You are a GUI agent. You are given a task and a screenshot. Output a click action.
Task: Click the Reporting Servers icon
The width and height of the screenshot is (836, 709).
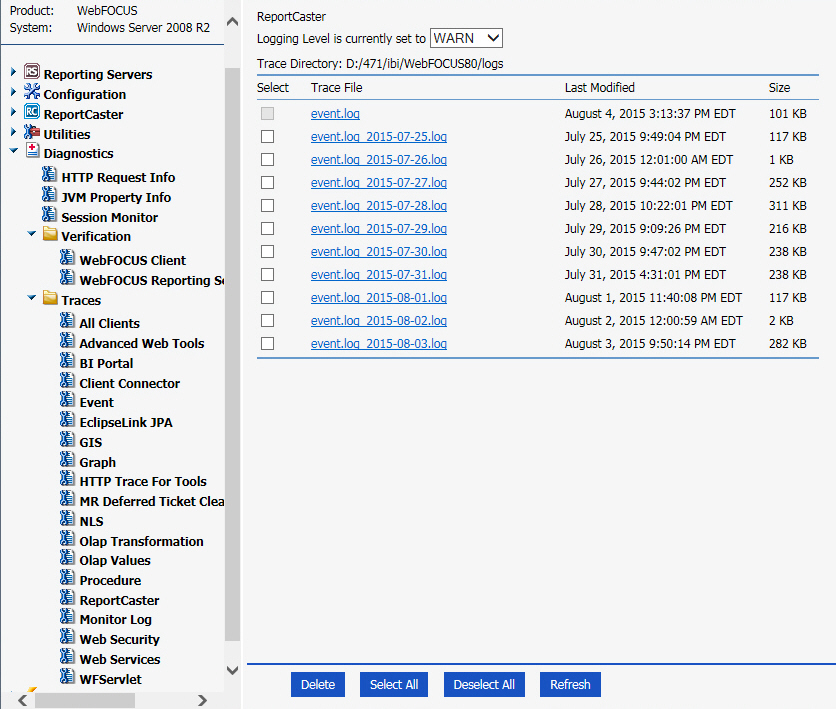[x=32, y=71]
